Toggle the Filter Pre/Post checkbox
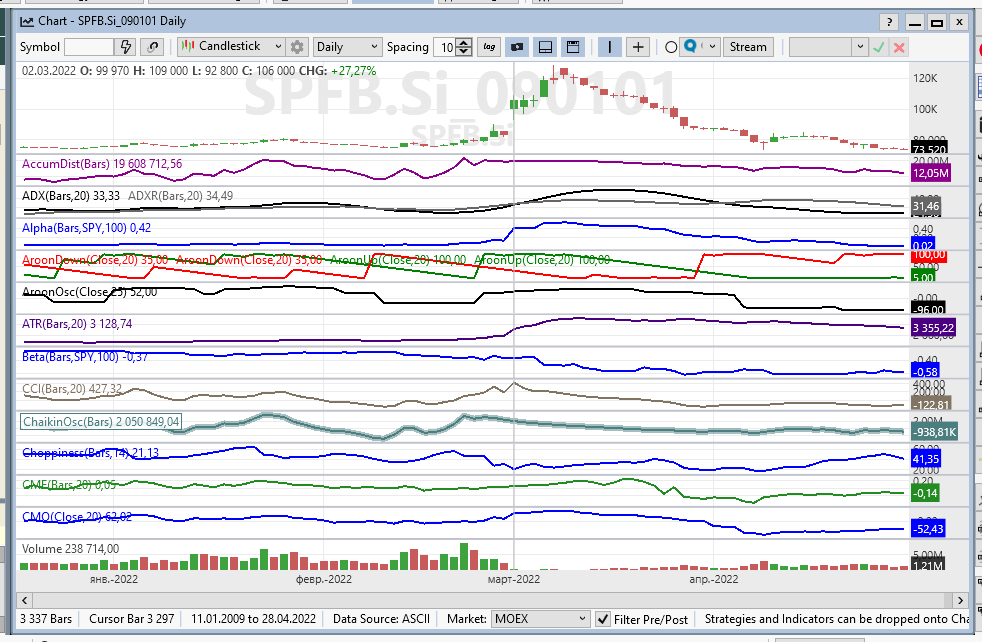The image size is (982, 642). 603,619
